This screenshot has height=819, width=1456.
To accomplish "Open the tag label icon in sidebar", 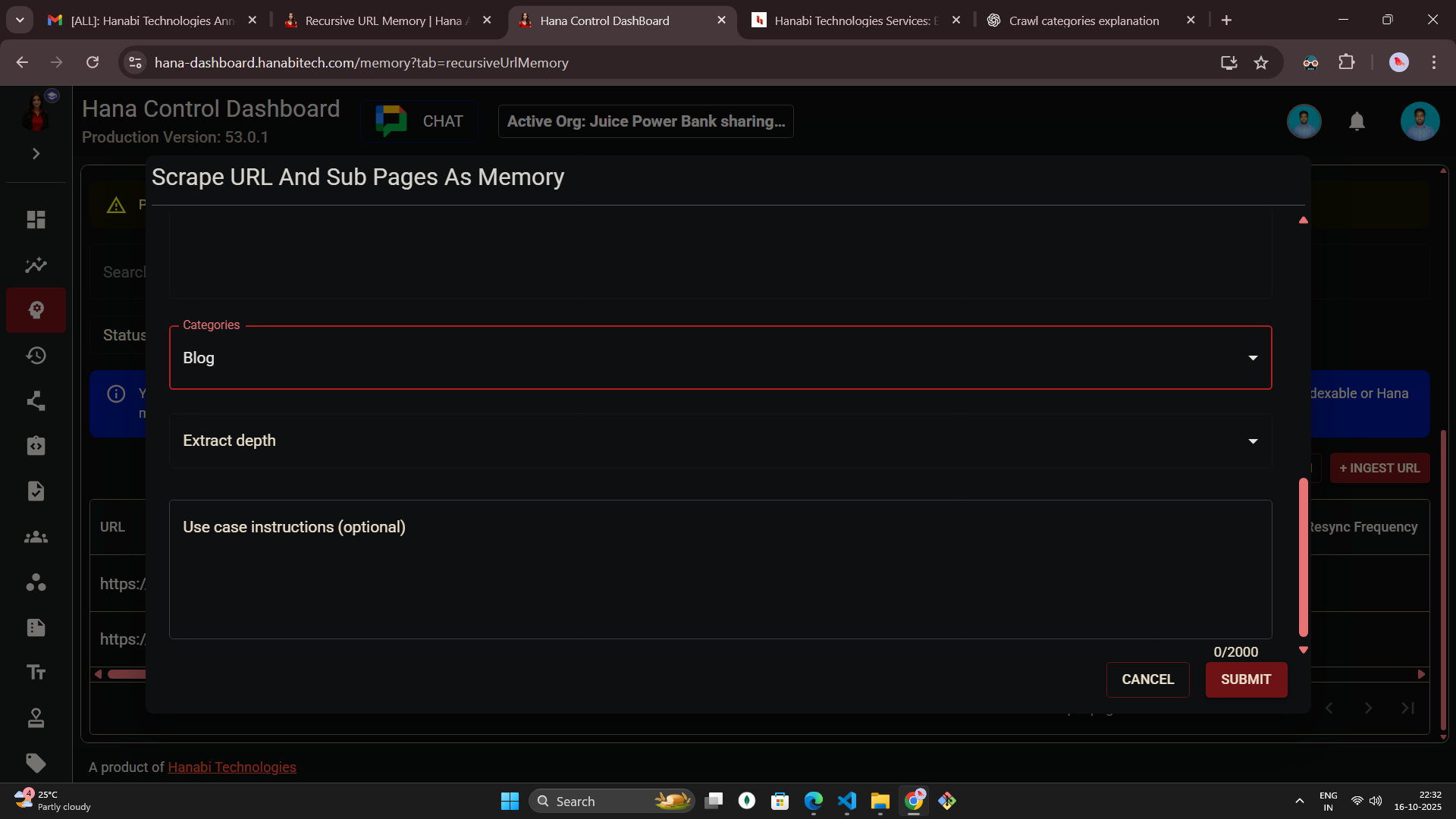I will [36, 763].
